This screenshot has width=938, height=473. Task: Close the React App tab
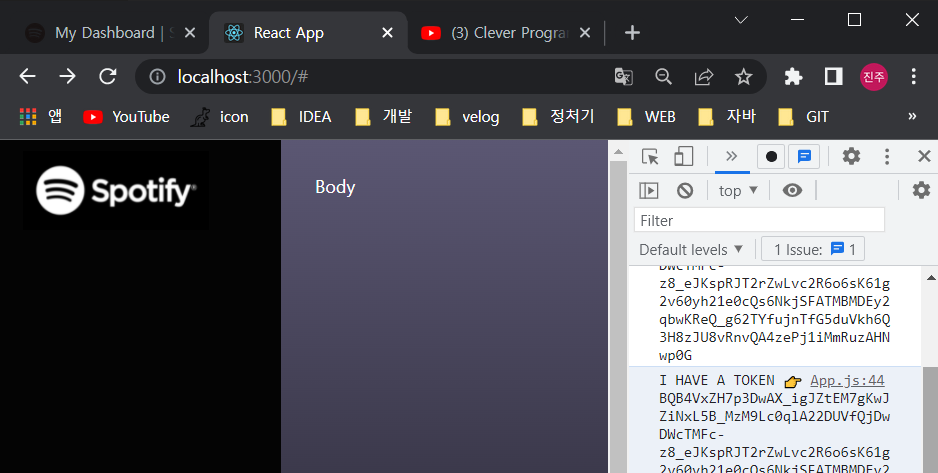[x=388, y=32]
